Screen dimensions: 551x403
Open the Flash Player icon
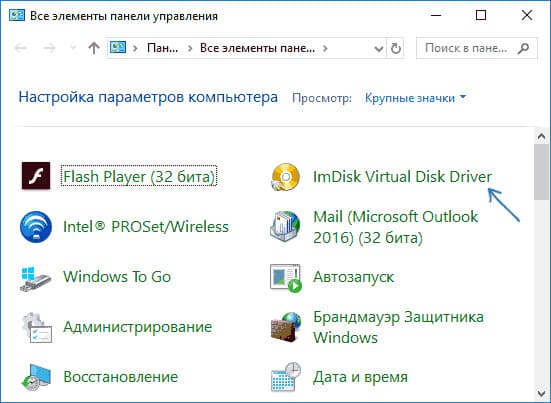(36, 176)
